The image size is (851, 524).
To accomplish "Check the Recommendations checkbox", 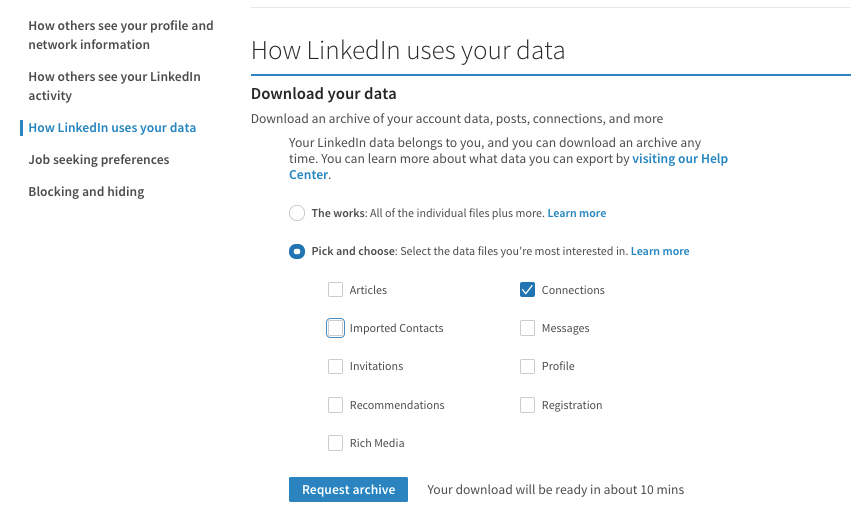I will tap(335, 405).
